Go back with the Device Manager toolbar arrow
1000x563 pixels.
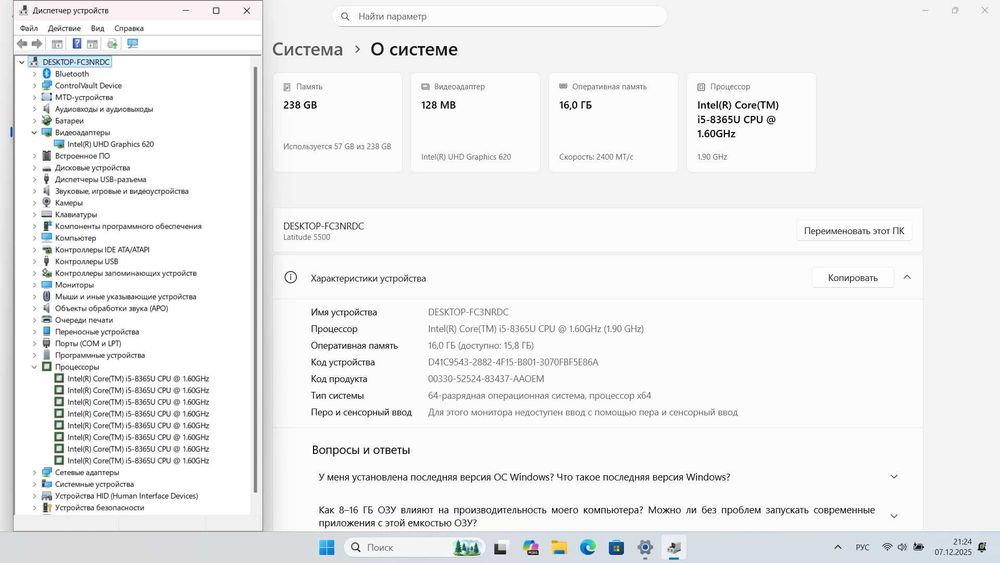(x=22, y=43)
